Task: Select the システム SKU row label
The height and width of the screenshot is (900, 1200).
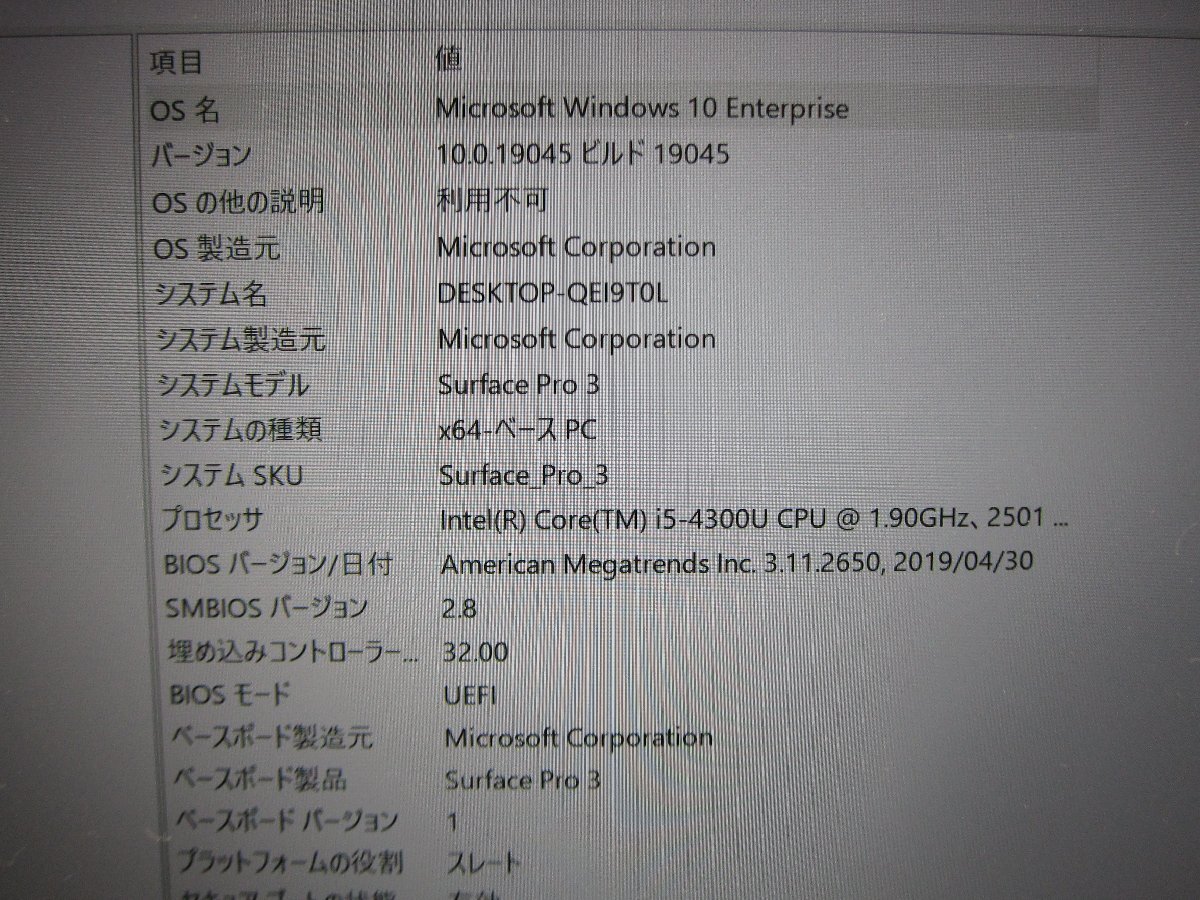Action: (x=231, y=476)
